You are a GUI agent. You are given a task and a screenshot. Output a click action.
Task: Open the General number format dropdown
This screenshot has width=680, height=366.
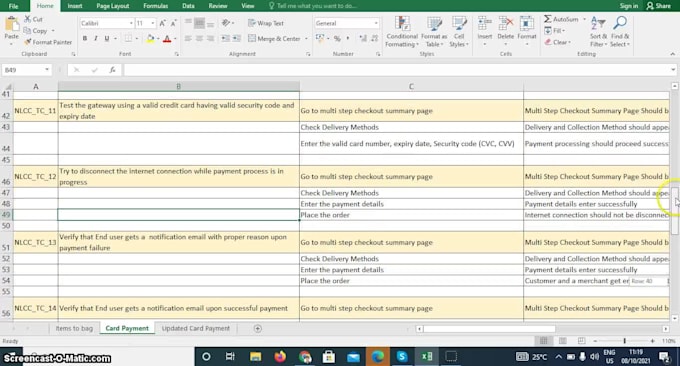click(376, 23)
